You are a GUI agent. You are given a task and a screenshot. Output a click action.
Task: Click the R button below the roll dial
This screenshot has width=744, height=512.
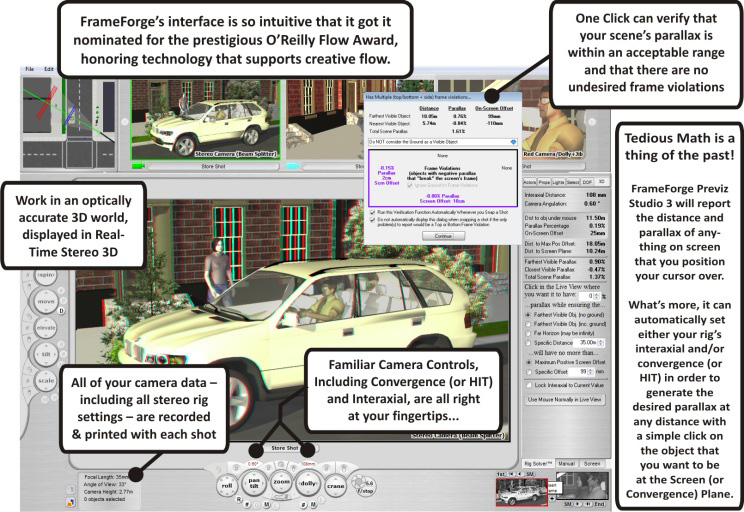(240, 500)
